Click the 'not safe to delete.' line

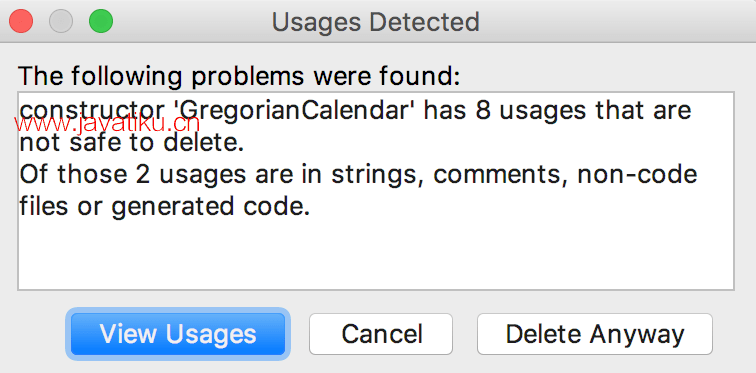click(x=131, y=143)
